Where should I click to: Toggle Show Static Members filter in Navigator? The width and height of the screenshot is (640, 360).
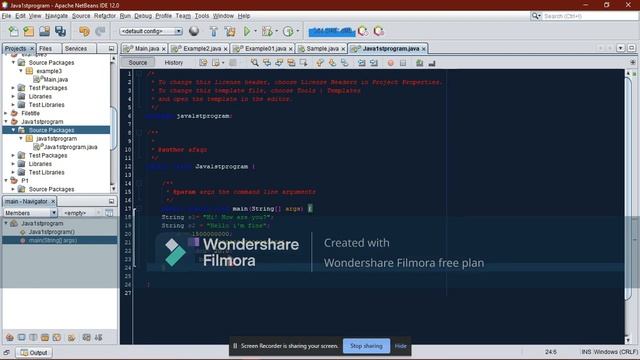33,337
